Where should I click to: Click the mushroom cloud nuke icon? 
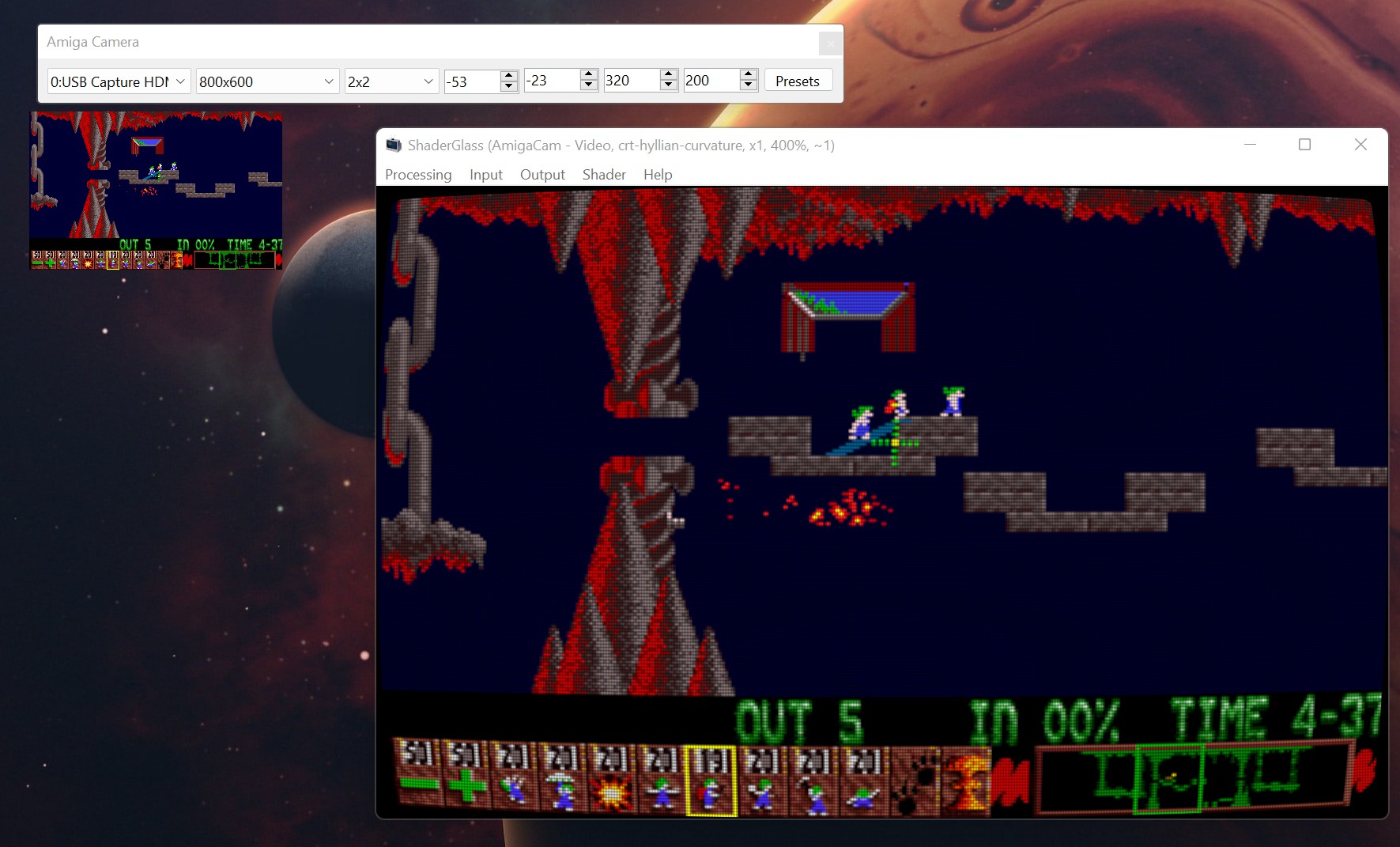[x=965, y=781]
